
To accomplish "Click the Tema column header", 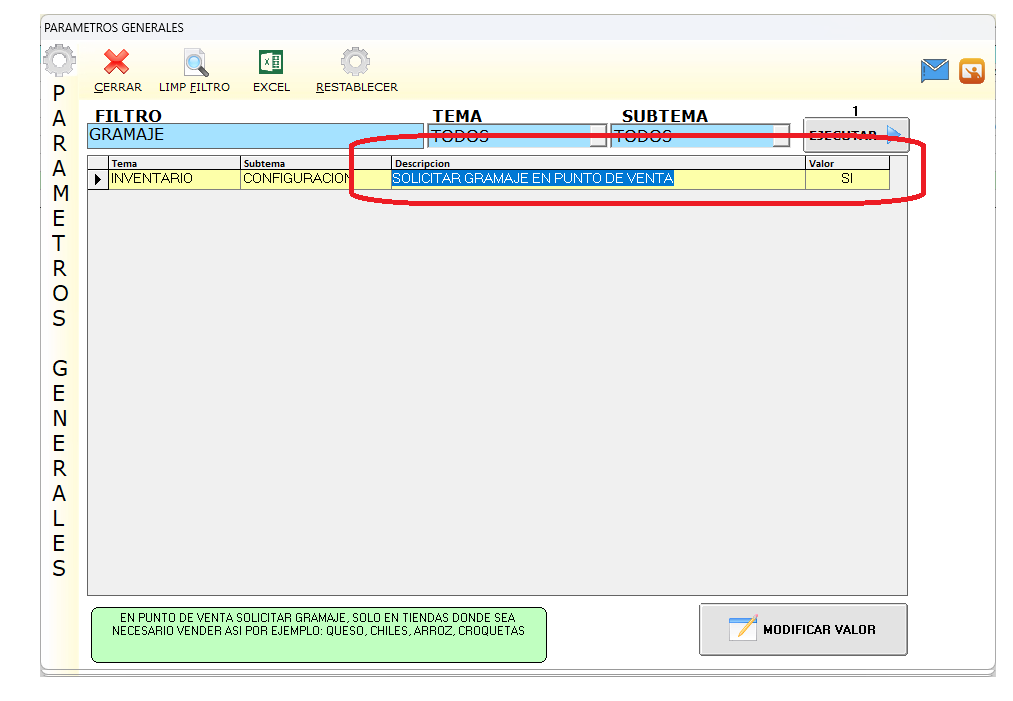I will tap(174, 163).
